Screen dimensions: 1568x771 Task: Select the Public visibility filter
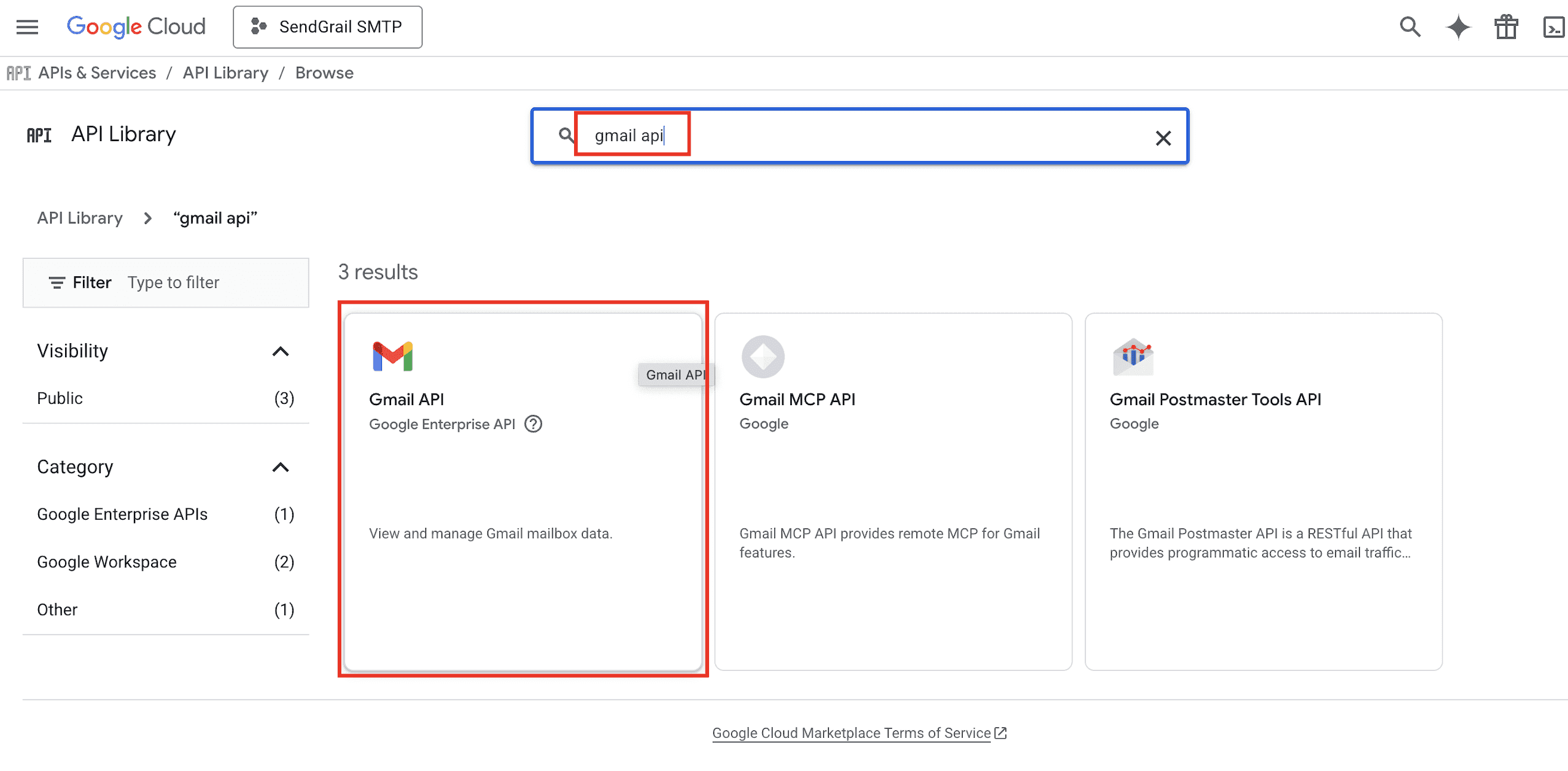coord(166,398)
